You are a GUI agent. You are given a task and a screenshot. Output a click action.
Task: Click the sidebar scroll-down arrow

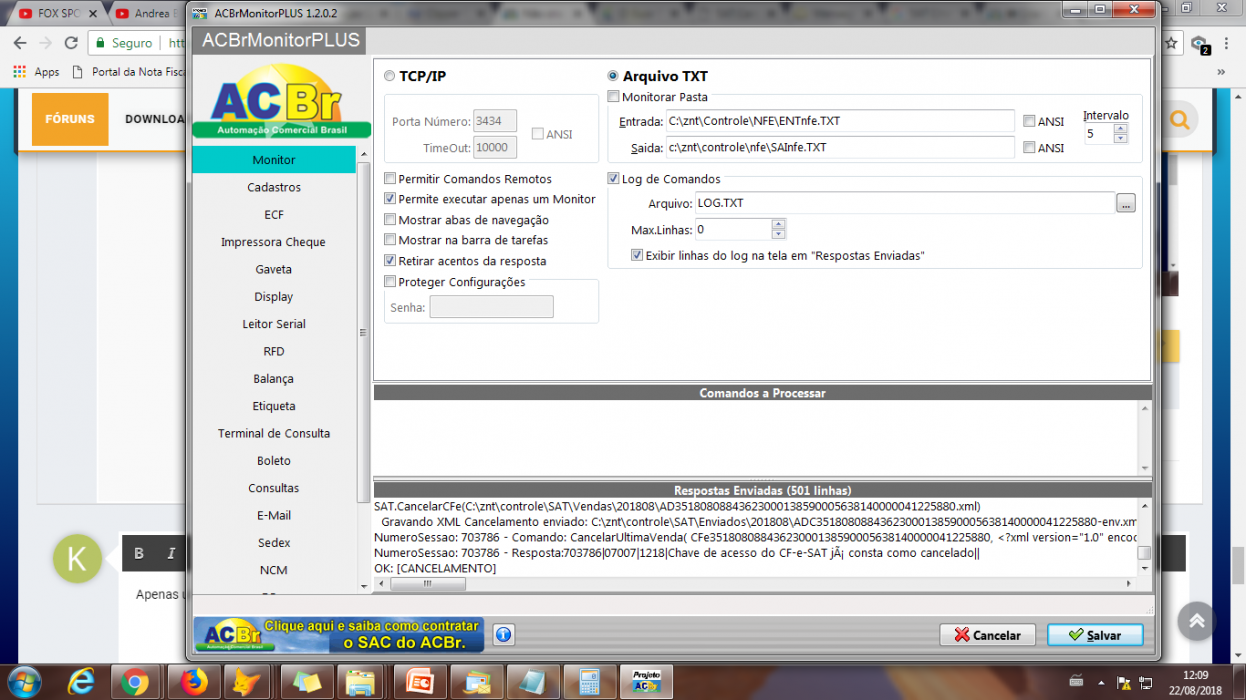(364, 586)
